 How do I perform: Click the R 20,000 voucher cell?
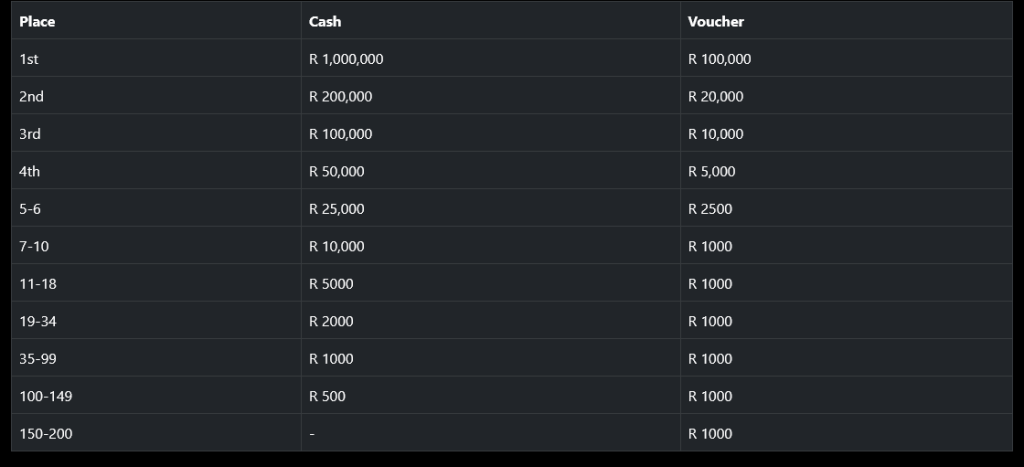pyautogui.click(x=715, y=97)
